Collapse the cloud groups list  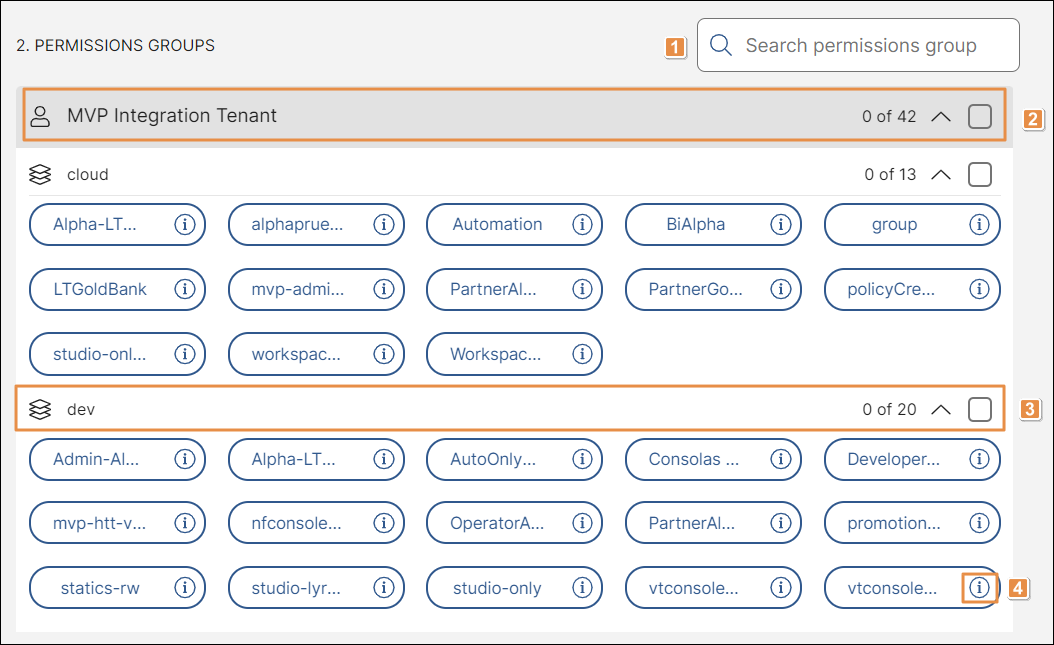coord(940,175)
